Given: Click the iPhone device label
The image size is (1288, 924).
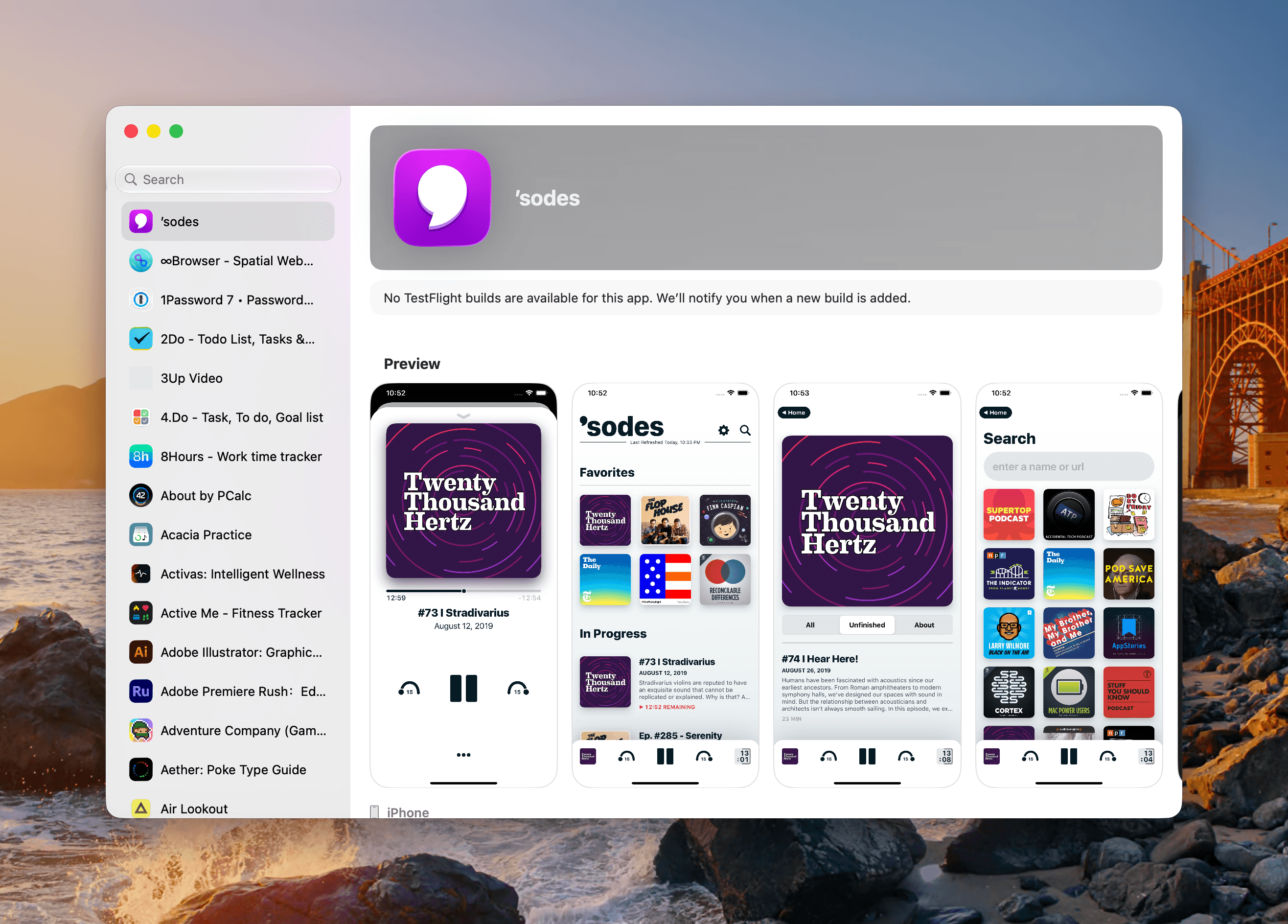Looking at the screenshot, I should [407, 812].
